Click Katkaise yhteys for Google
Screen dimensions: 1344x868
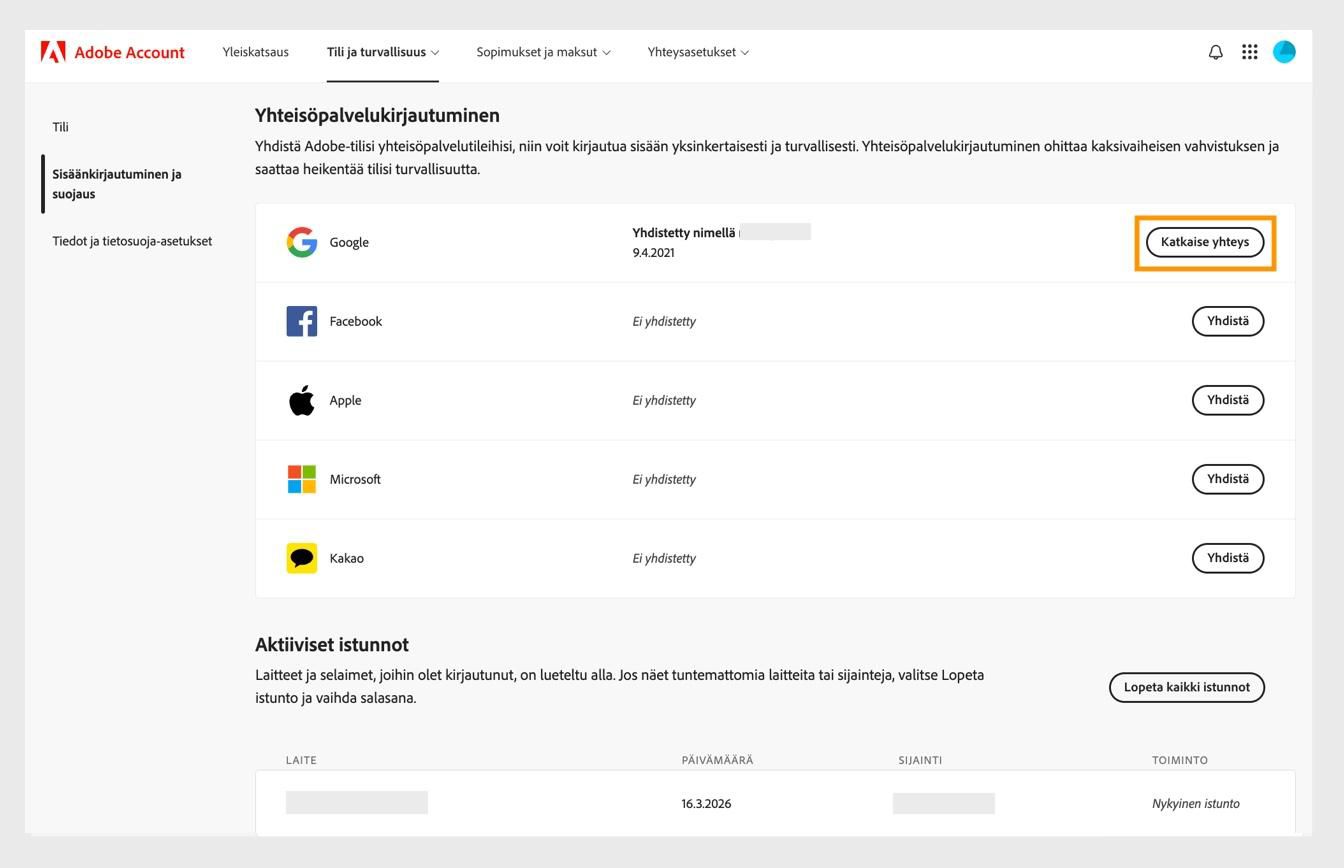(1204, 242)
